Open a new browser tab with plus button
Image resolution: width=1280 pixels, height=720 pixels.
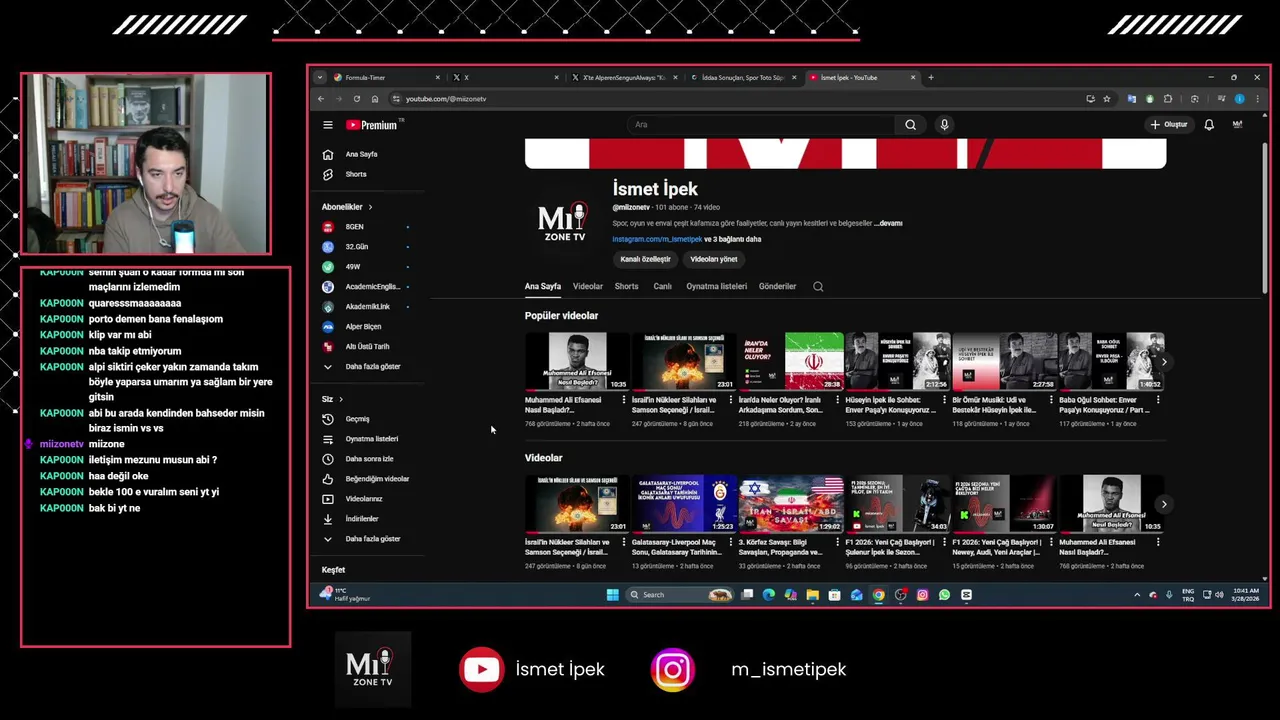[931, 77]
